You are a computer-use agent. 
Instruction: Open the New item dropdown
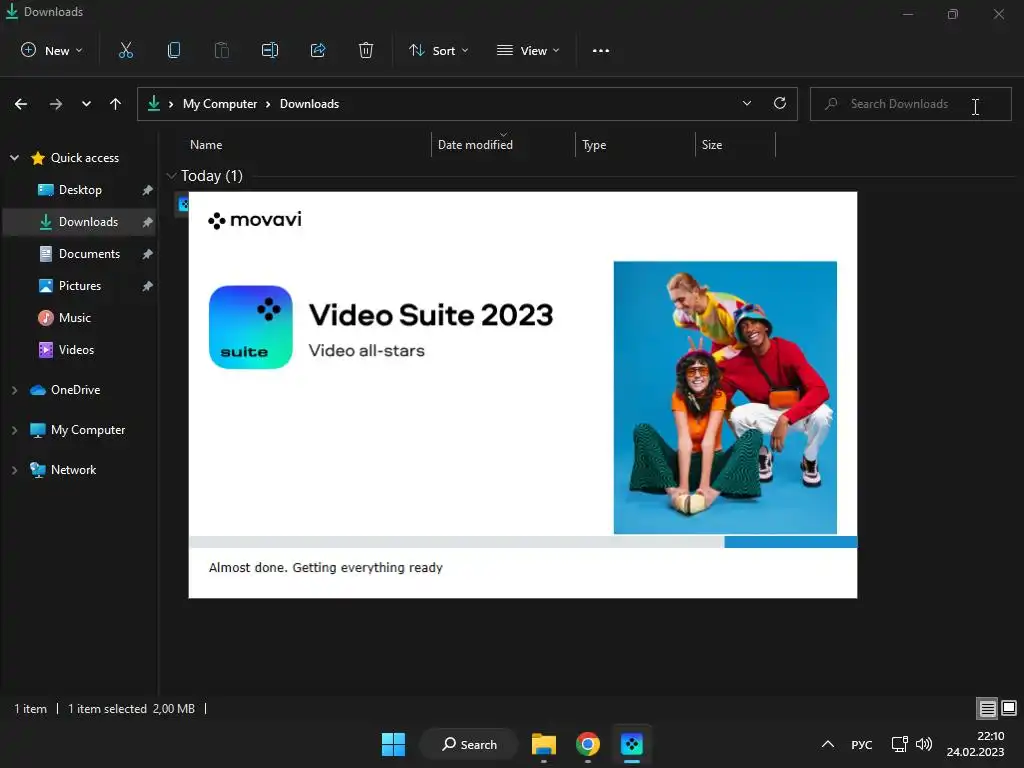coord(52,50)
